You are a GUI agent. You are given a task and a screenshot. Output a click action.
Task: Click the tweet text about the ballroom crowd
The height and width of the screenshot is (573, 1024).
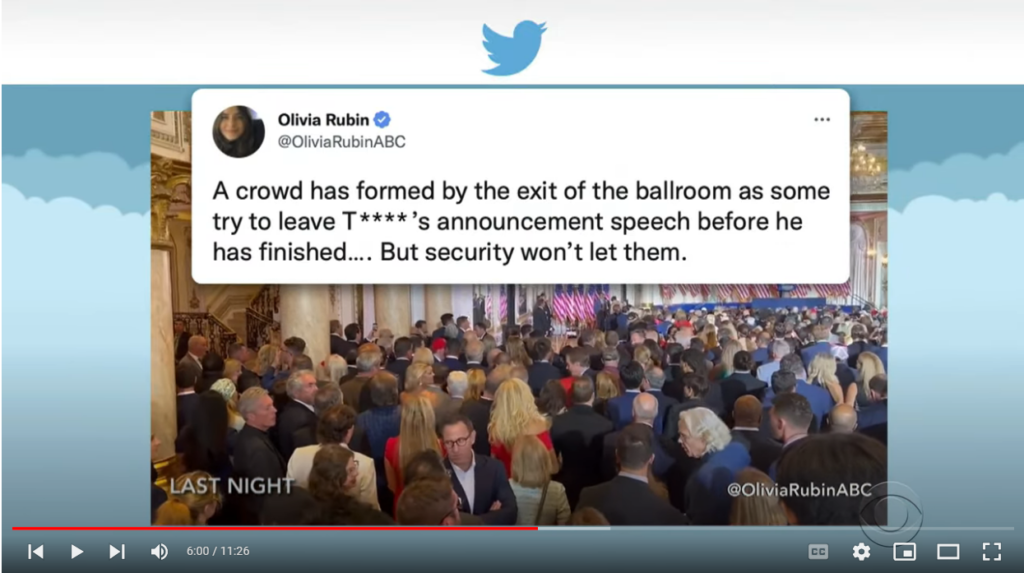[521, 221]
